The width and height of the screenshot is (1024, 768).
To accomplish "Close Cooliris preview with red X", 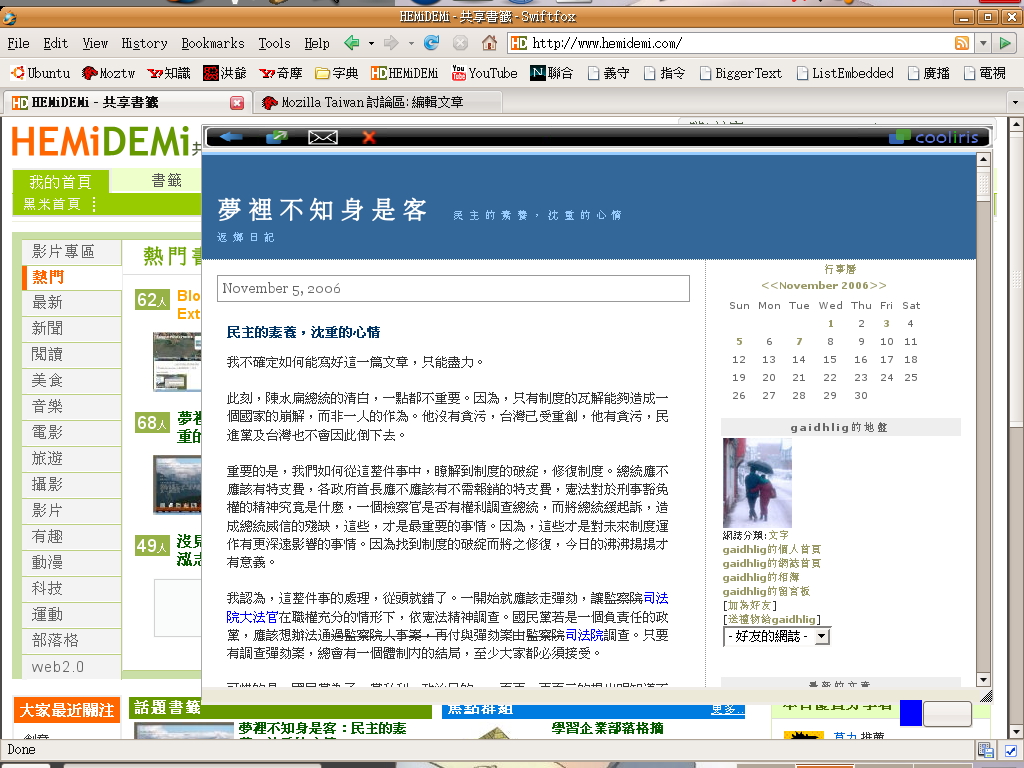I will [369, 137].
